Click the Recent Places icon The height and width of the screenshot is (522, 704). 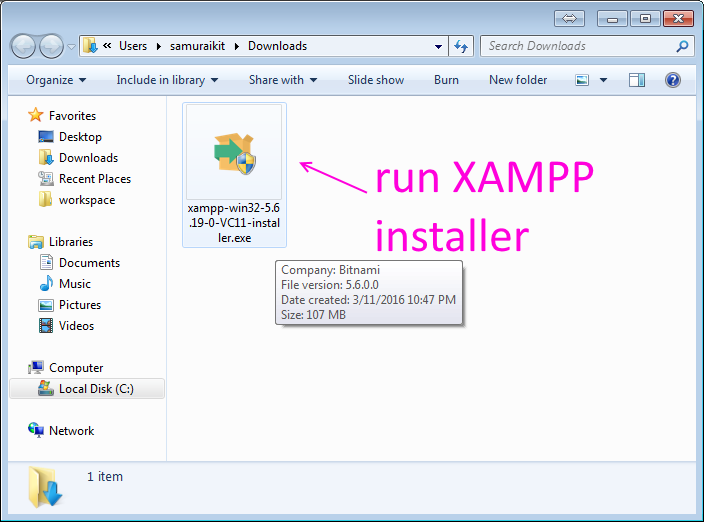[x=46, y=179]
